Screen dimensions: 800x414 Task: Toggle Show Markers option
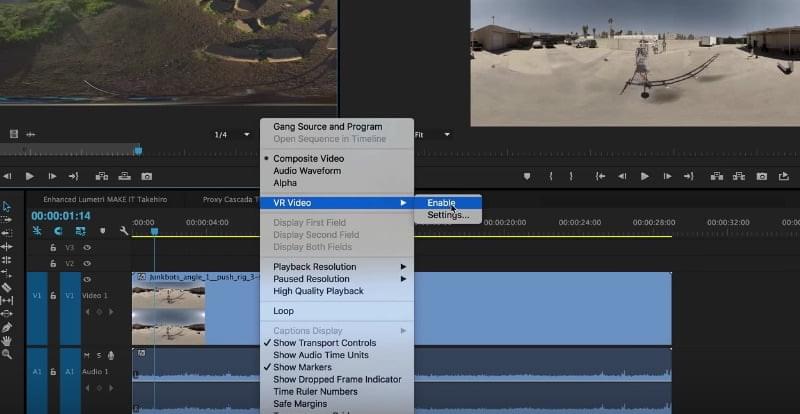[x=303, y=367]
